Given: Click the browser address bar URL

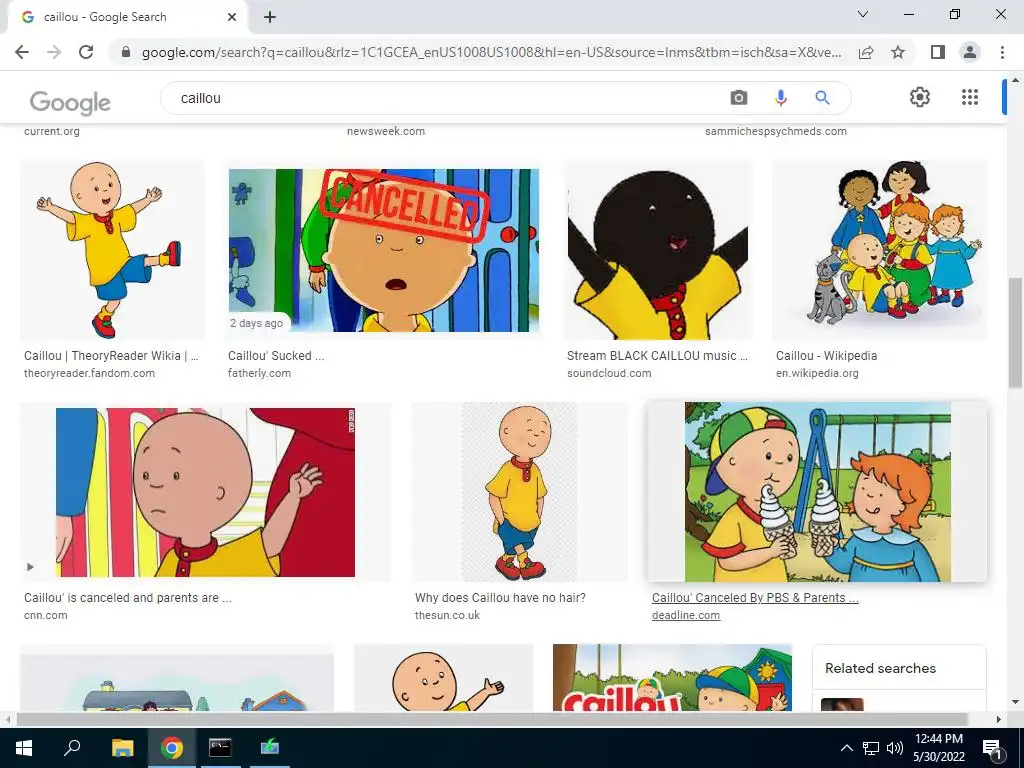Looking at the screenshot, I should [491, 52].
